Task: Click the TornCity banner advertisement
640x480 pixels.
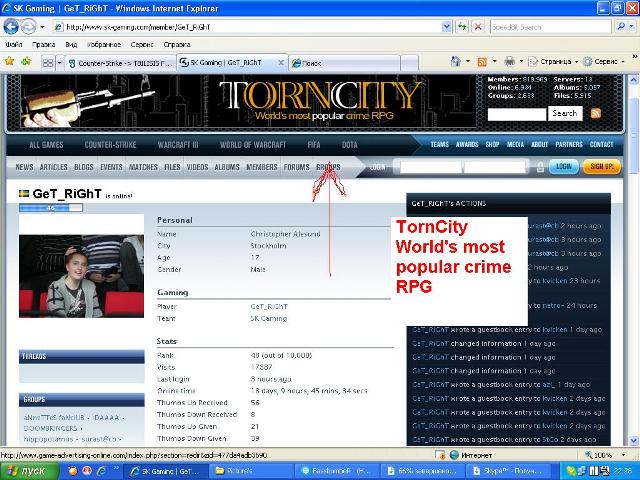Action: 248,101
